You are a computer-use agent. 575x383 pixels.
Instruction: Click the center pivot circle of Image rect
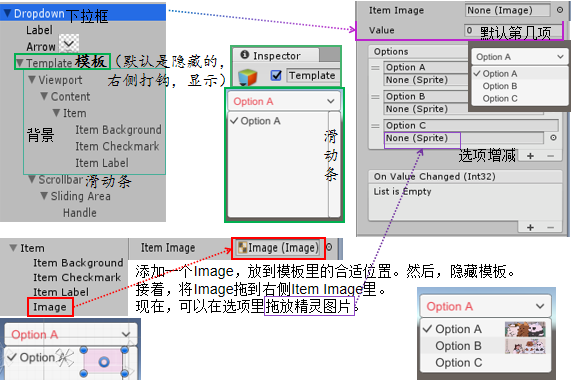pos(104,362)
